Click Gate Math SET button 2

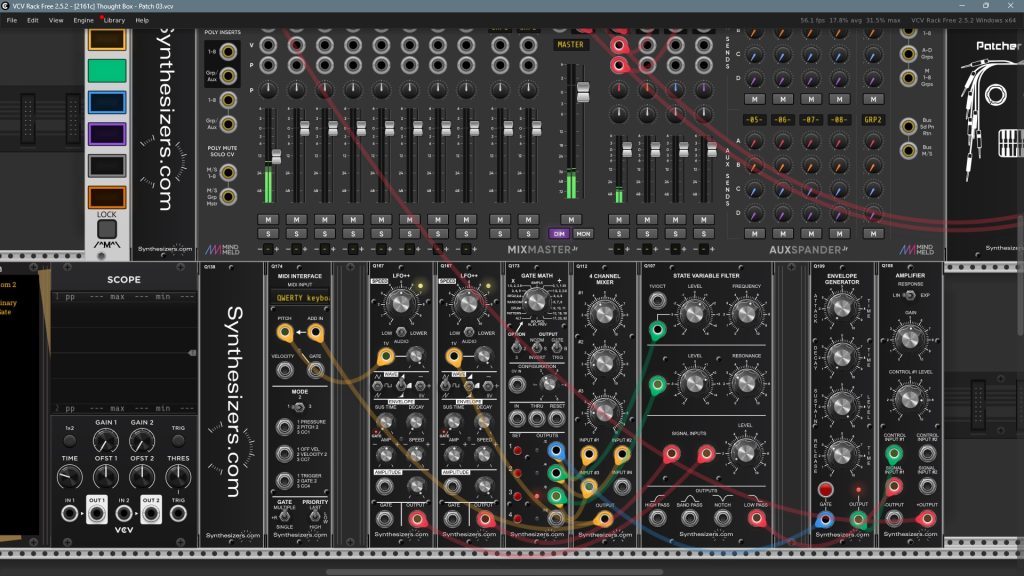517,473
